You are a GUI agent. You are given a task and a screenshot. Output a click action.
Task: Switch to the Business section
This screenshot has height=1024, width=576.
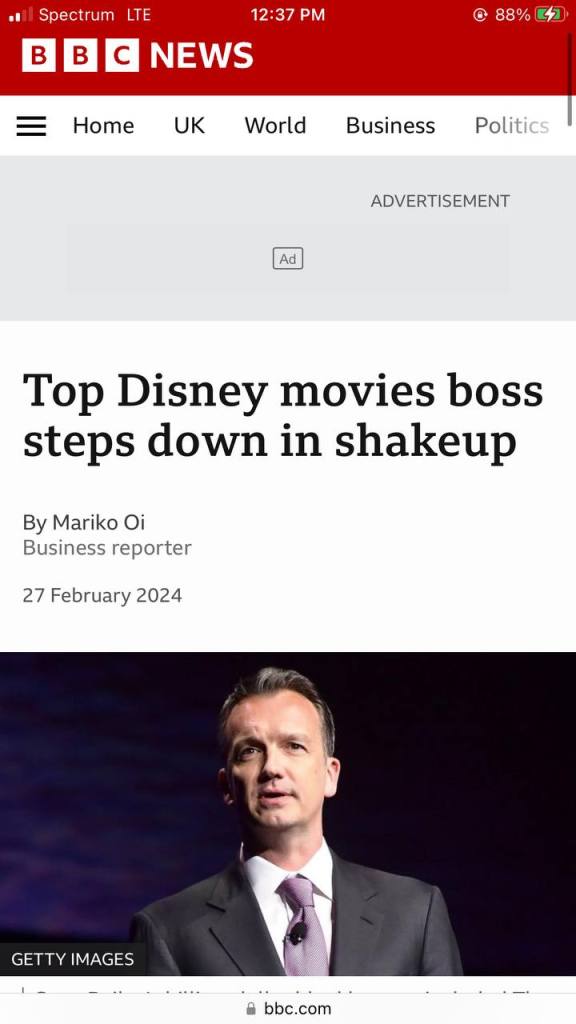pos(390,125)
